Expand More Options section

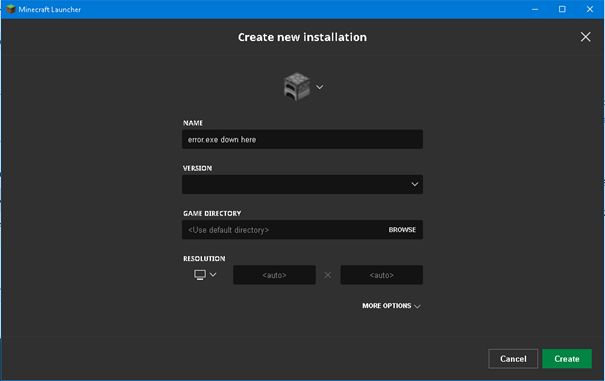391,306
